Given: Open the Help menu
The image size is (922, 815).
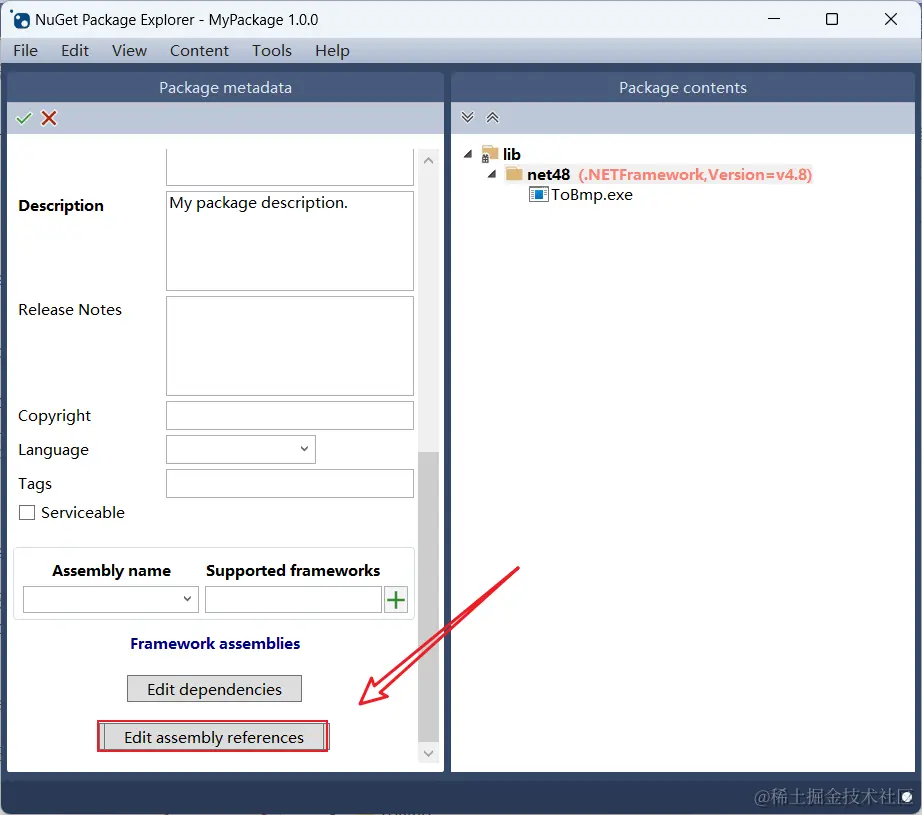Looking at the screenshot, I should click(x=332, y=51).
